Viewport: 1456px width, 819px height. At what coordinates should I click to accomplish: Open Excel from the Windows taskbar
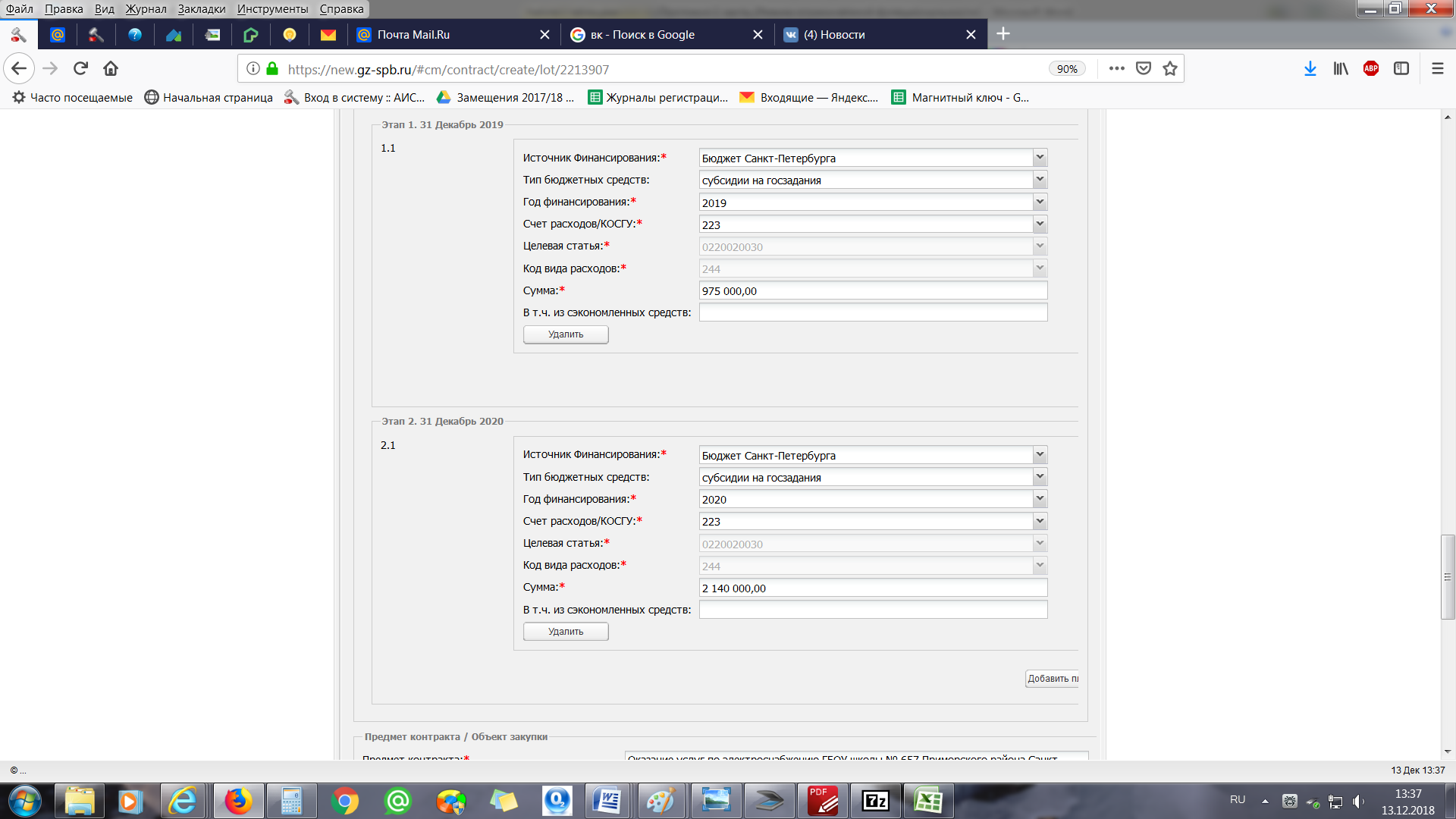pyautogui.click(x=928, y=801)
